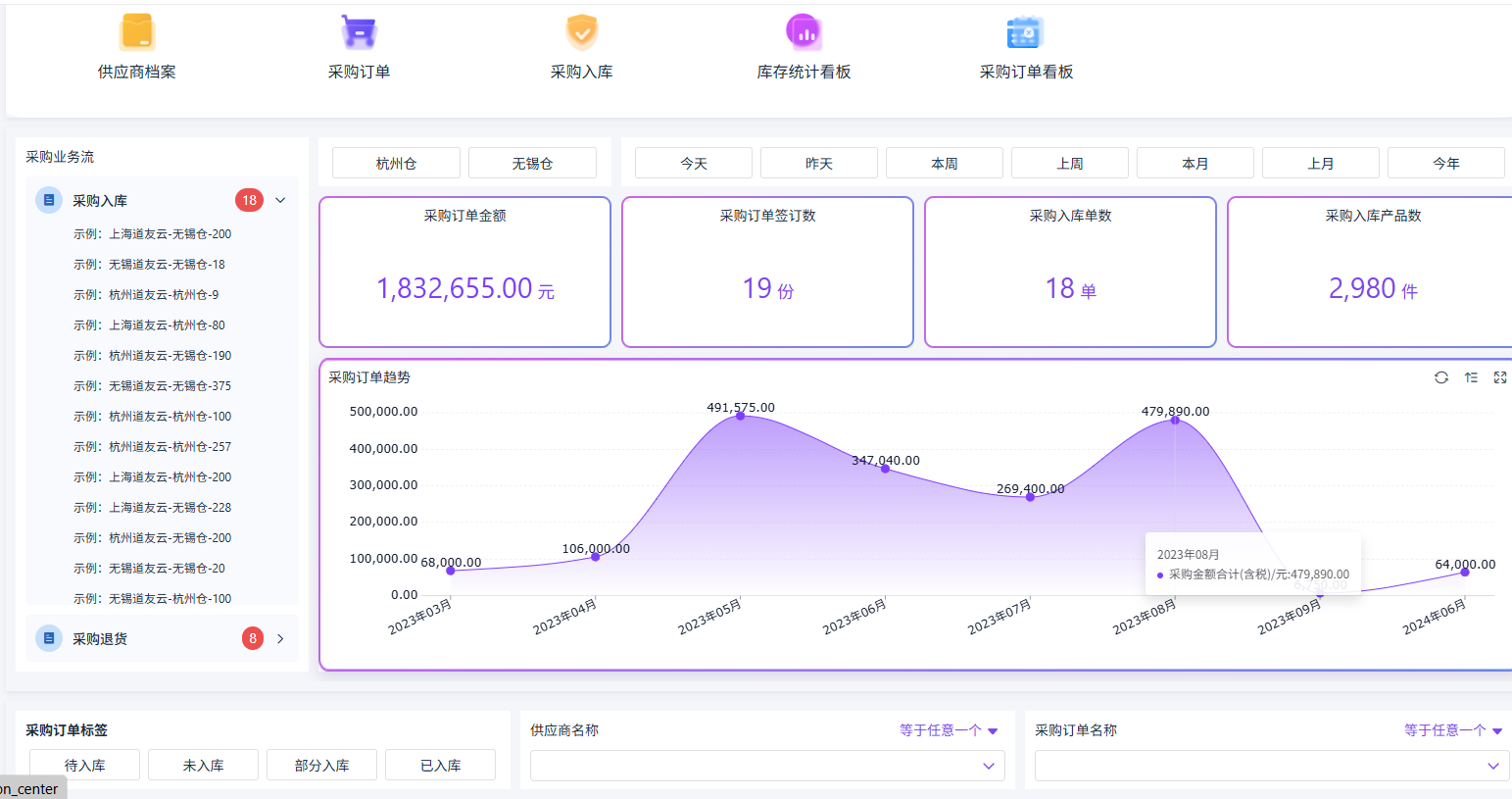Switch time range to 今年
This screenshot has width=1512, height=799.
pyautogui.click(x=1445, y=163)
